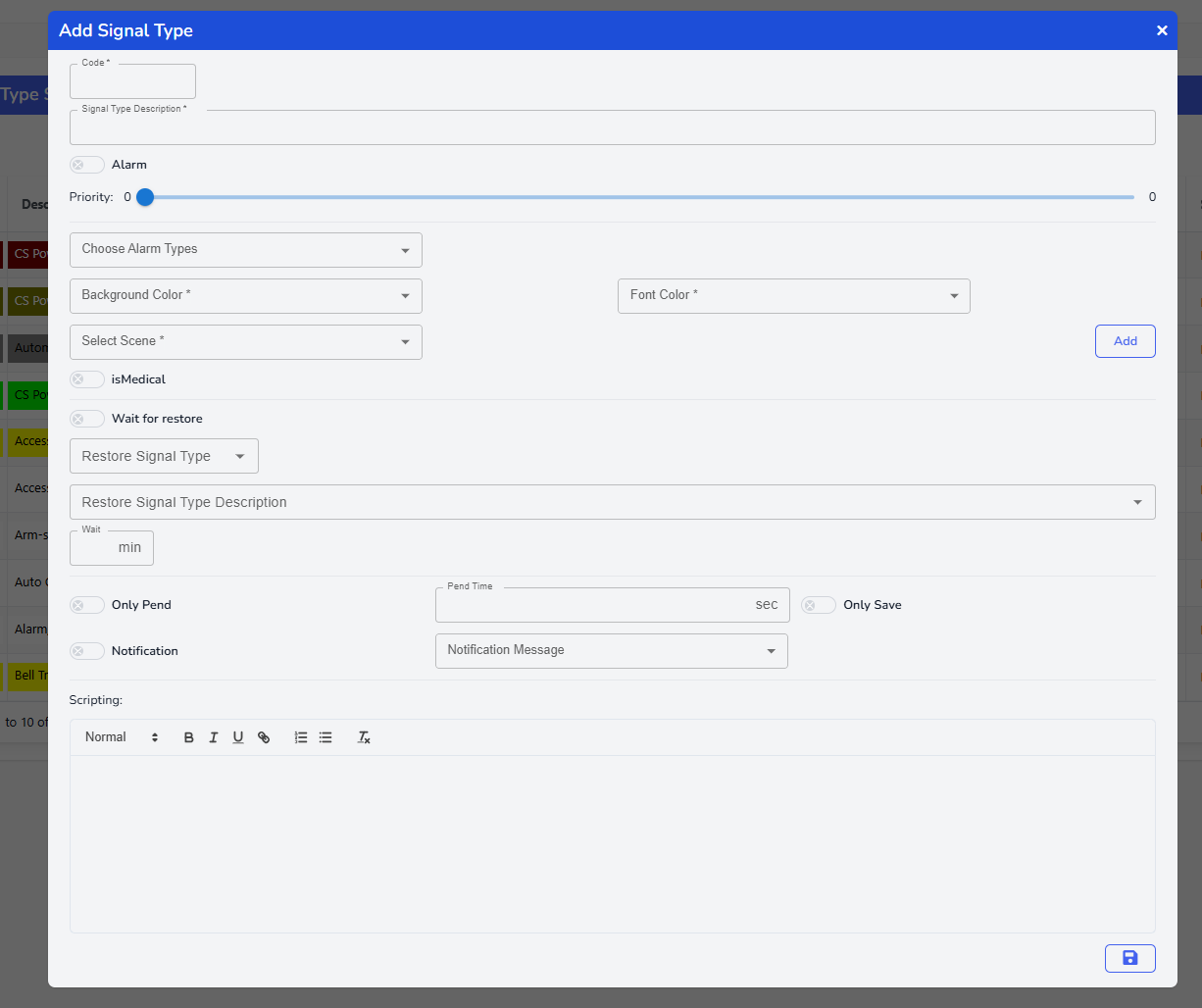The height and width of the screenshot is (1008, 1202).
Task: Start a bulleted list in Scripting
Action: (326, 737)
